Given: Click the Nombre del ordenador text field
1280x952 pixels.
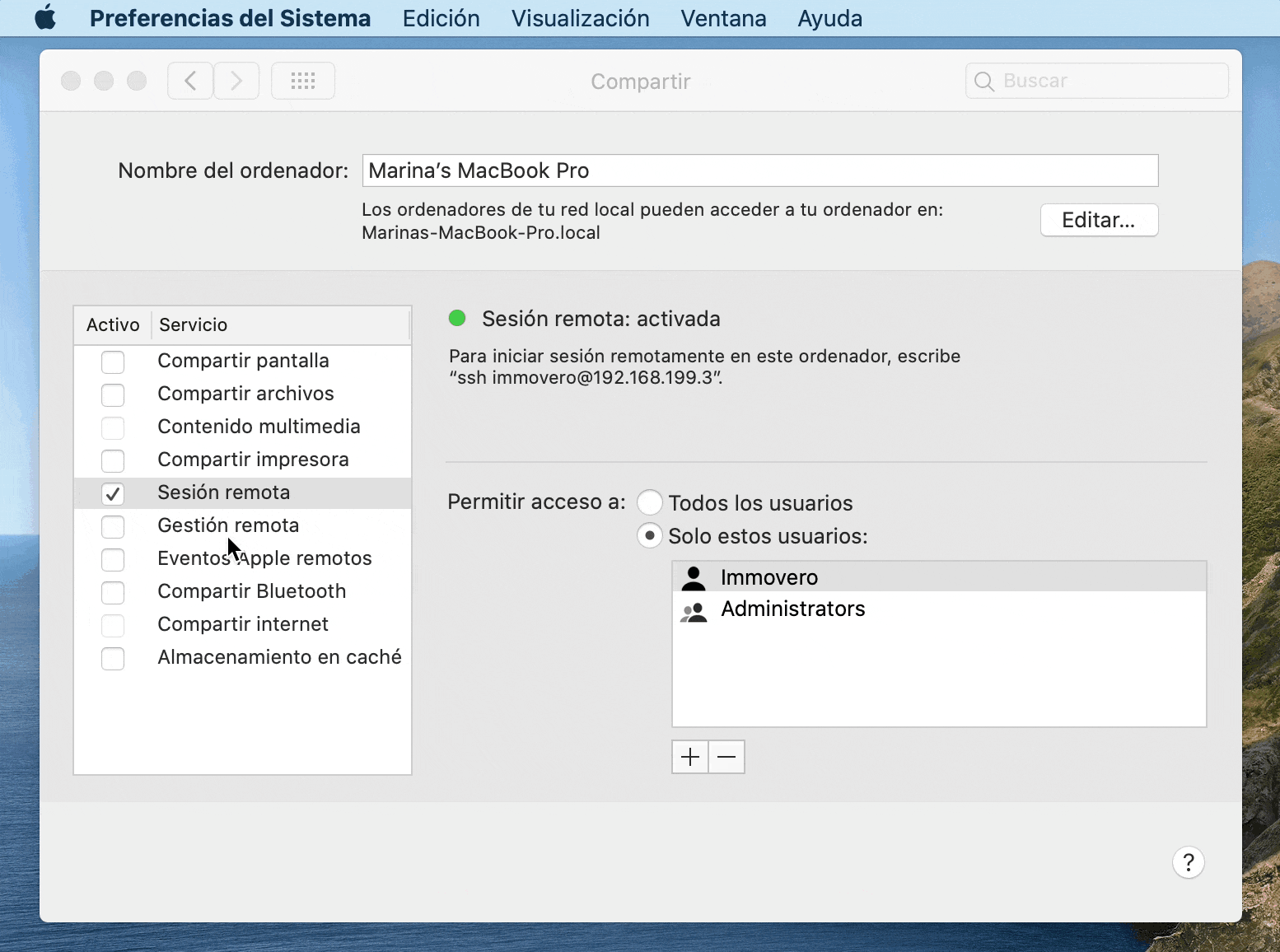Looking at the screenshot, I should coord(760,170).
